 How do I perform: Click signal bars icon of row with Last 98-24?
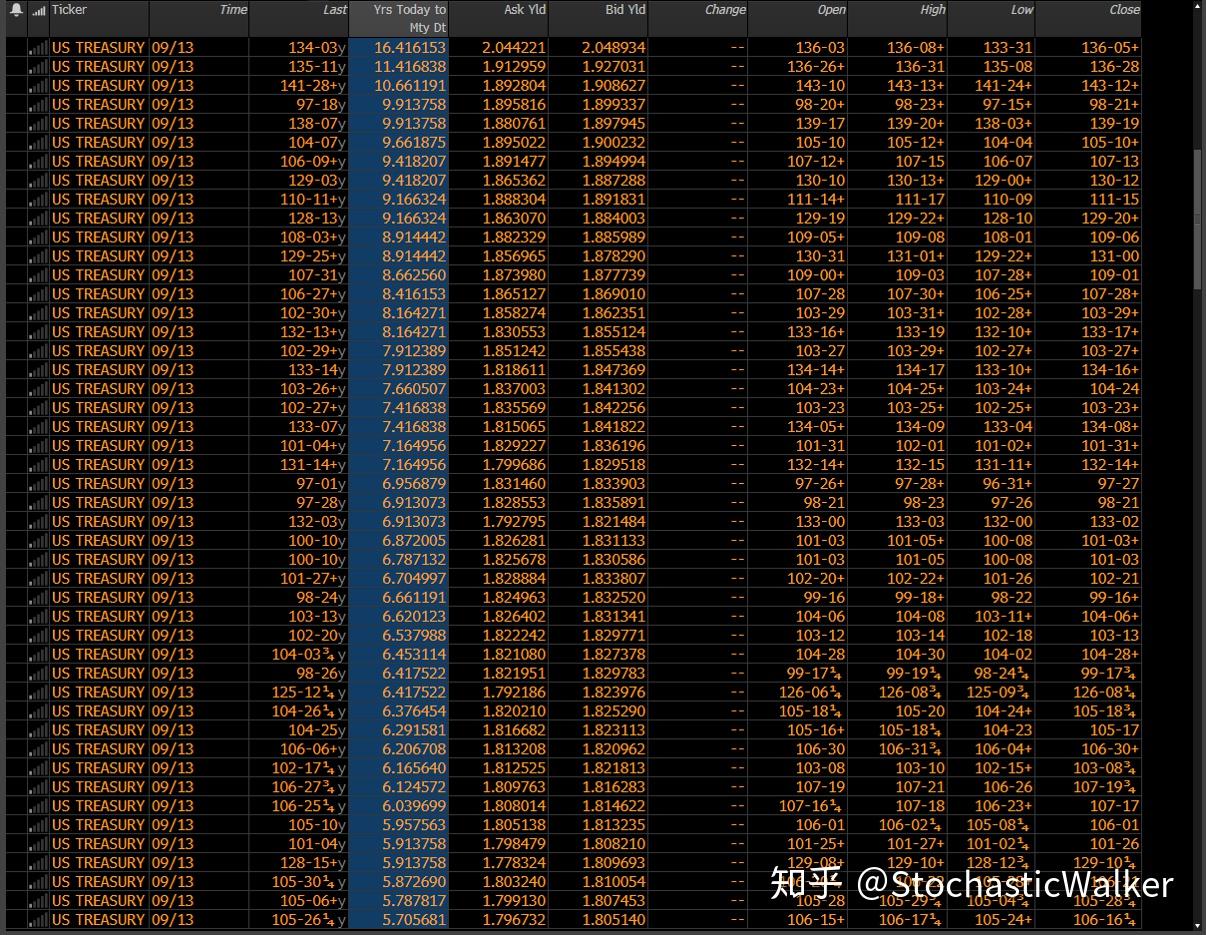pyautogui.click(x=38, y=598)
